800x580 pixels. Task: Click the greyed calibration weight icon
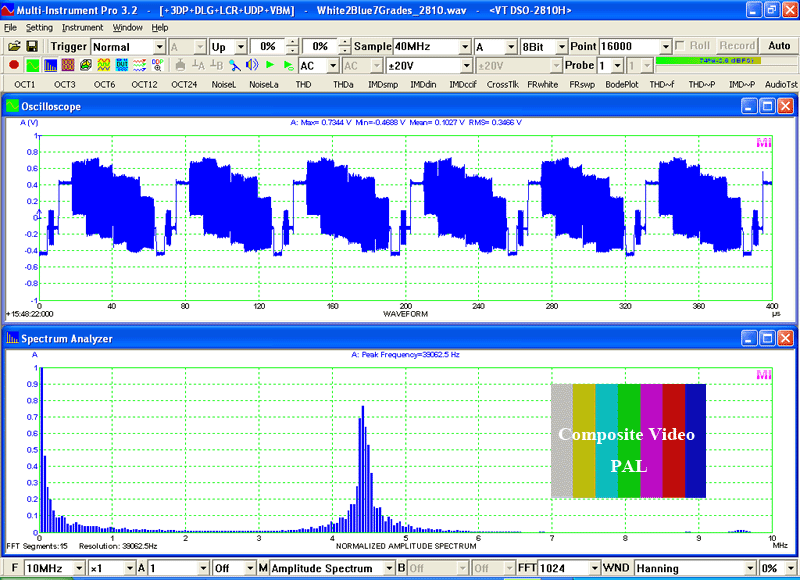[180, 65]
